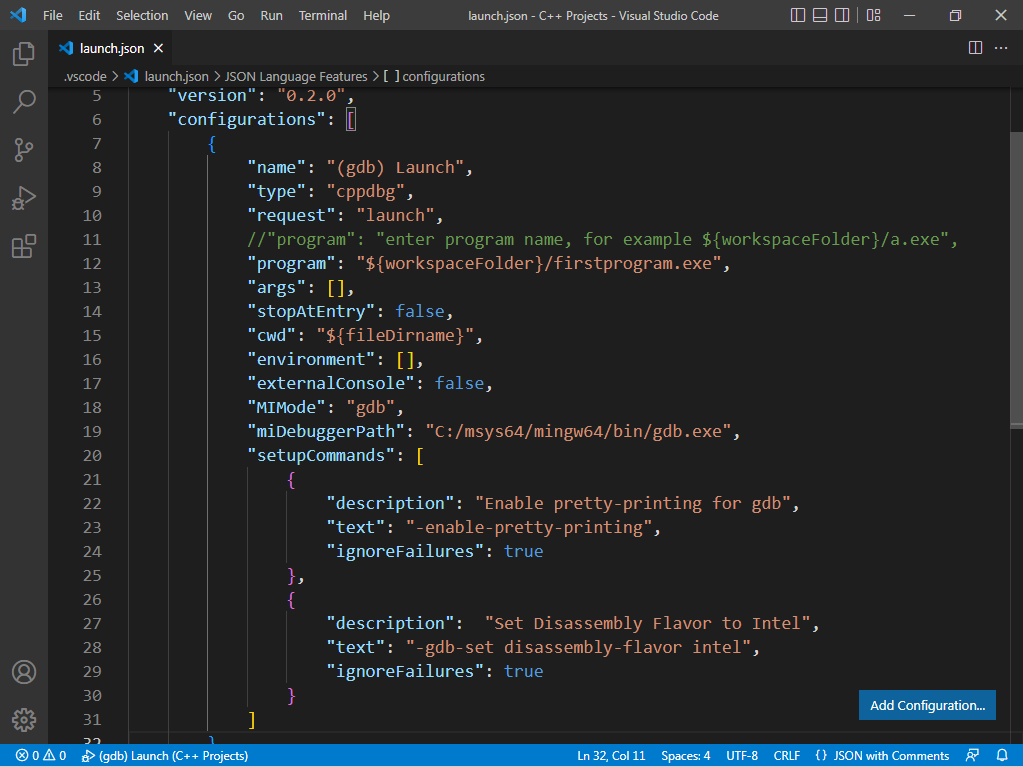Open the Selection menu
1023x767 pixels.
click(142, 16)
